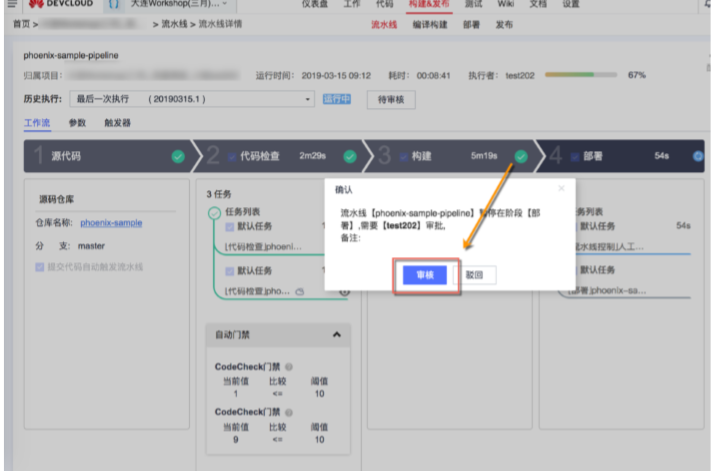Click the curly braces project icon
715x471 pixels.
[x=114, y=4]
